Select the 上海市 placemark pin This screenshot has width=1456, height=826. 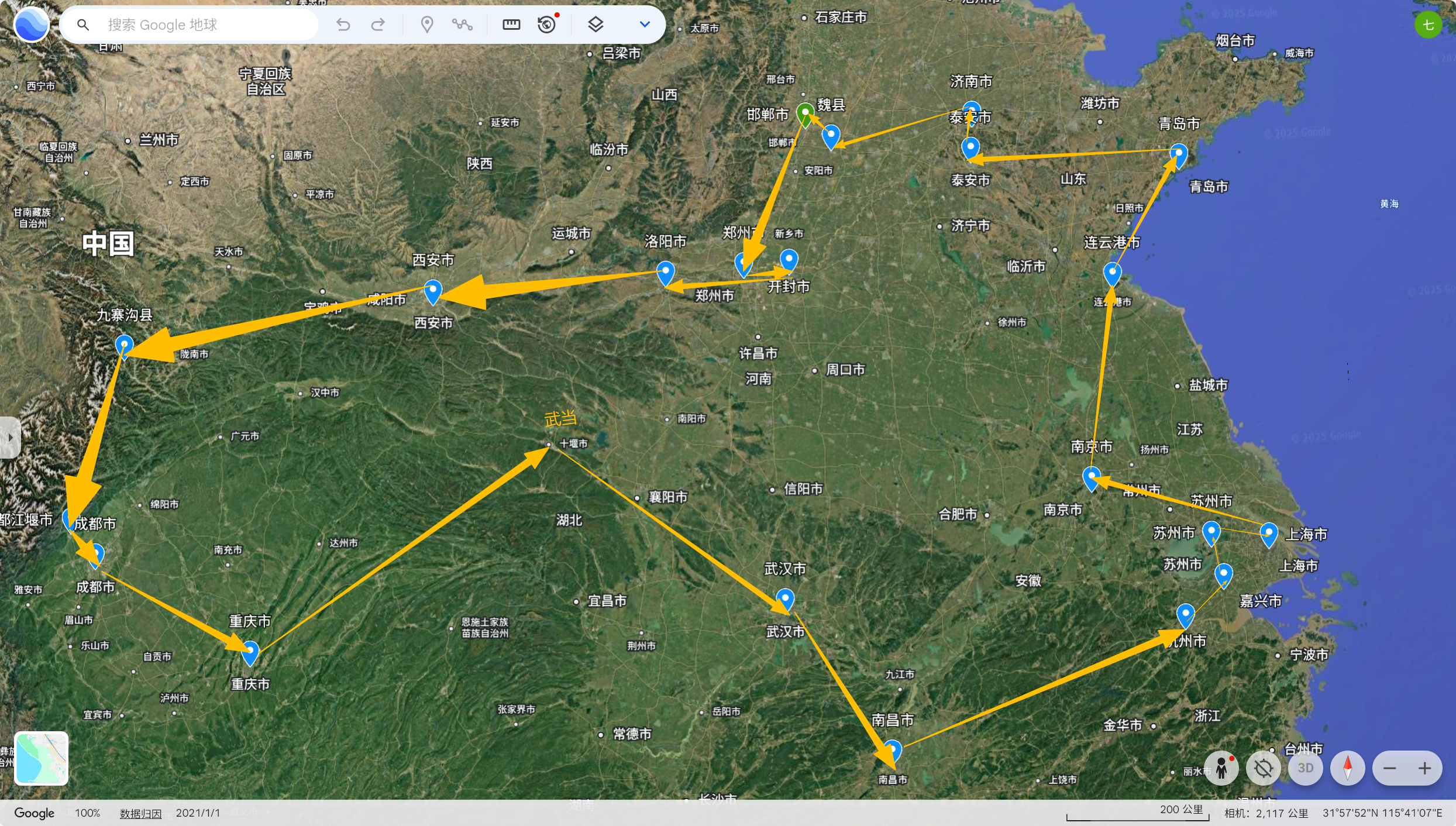(1268, 535)
